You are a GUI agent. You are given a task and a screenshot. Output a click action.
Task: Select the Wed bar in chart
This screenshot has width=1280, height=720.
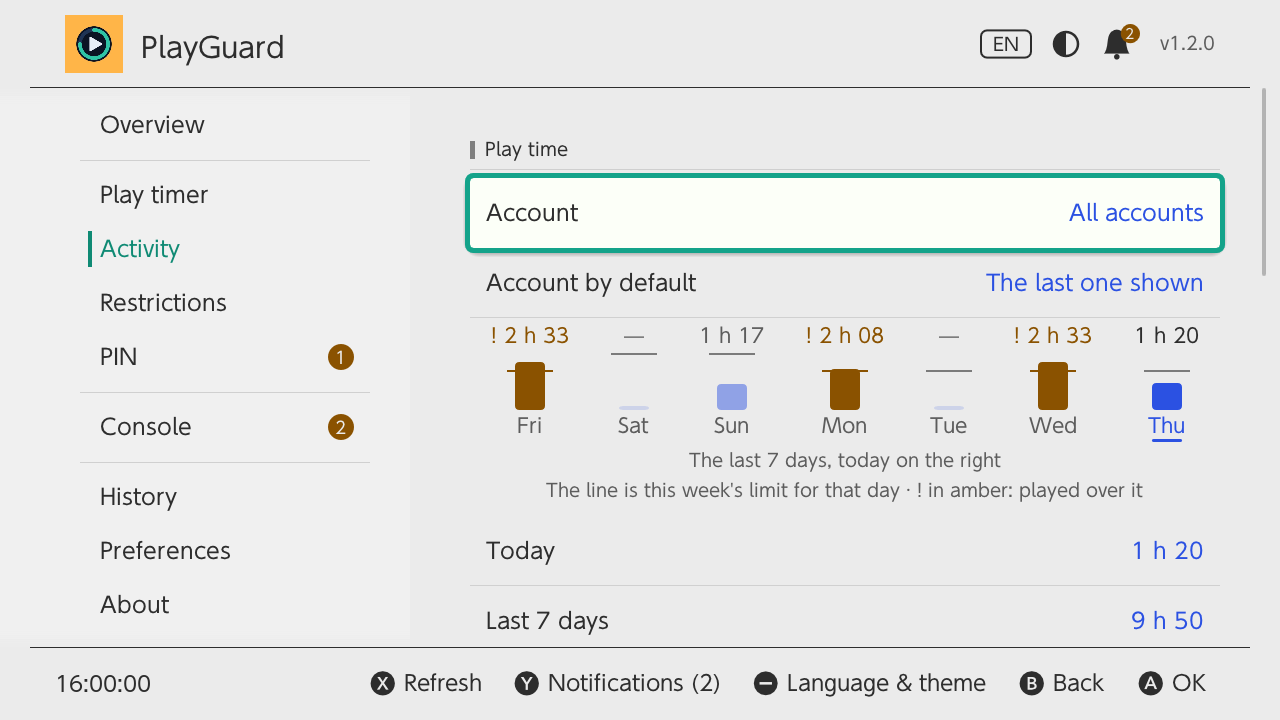pos(1053,386)
